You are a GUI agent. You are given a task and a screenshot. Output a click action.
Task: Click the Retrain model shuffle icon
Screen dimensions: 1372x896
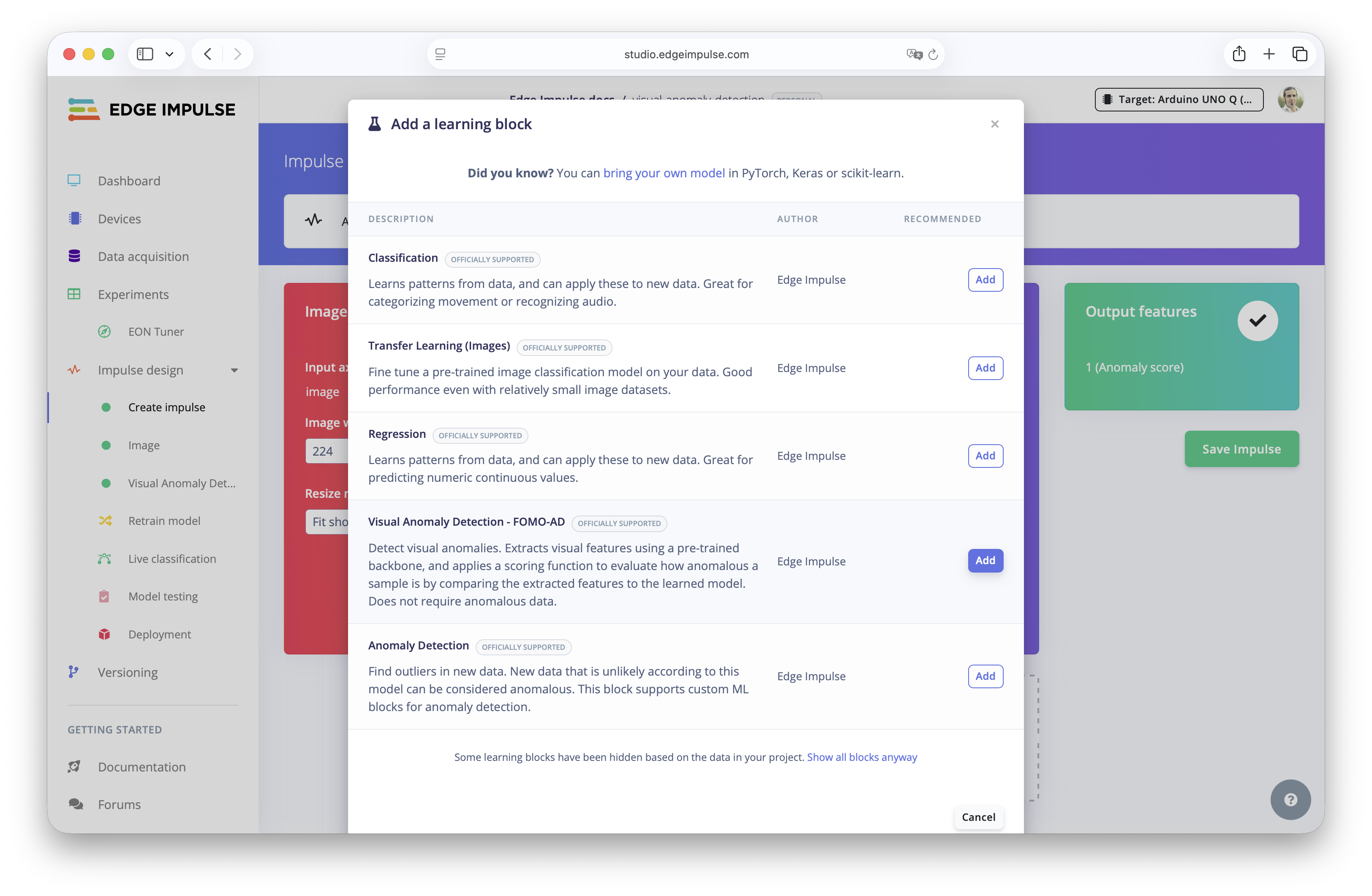coord(105,521)
